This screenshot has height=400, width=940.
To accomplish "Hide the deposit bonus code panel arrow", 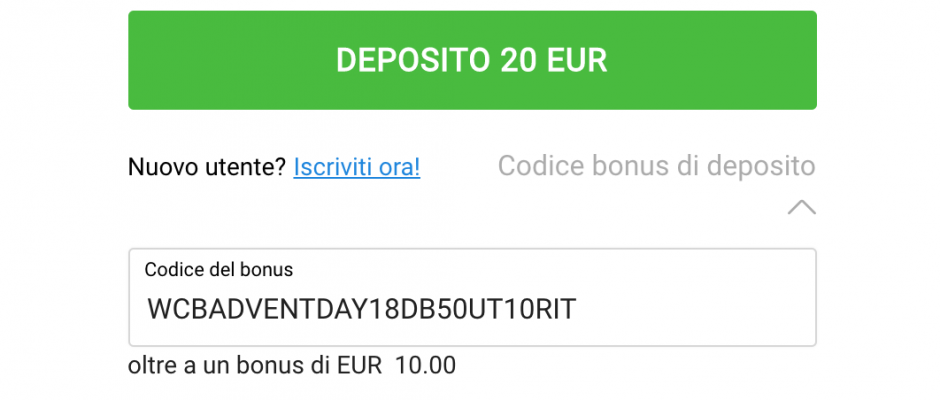I will tap(802, 207).
